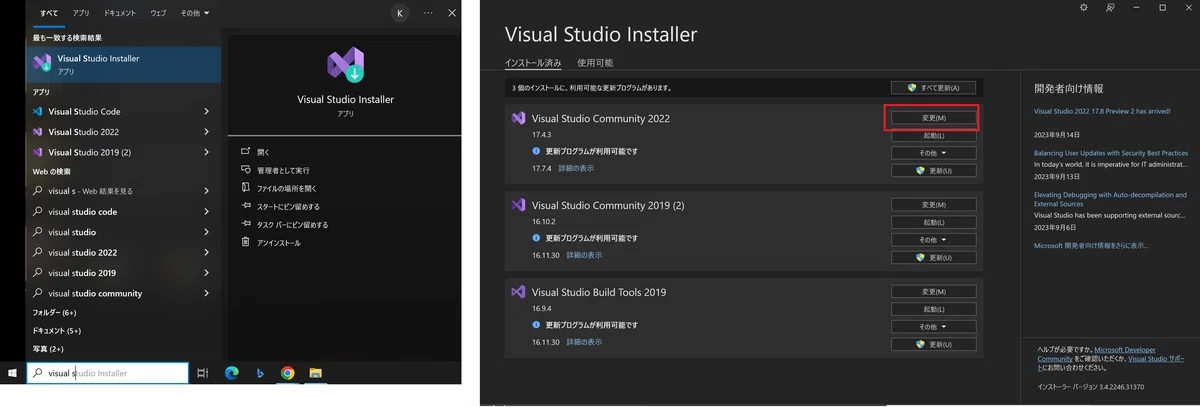Image resolution: width=1200 pixels, height=407 pixels.
Task: Select the すべて search filter tab
Action: (x=48, y=13)
